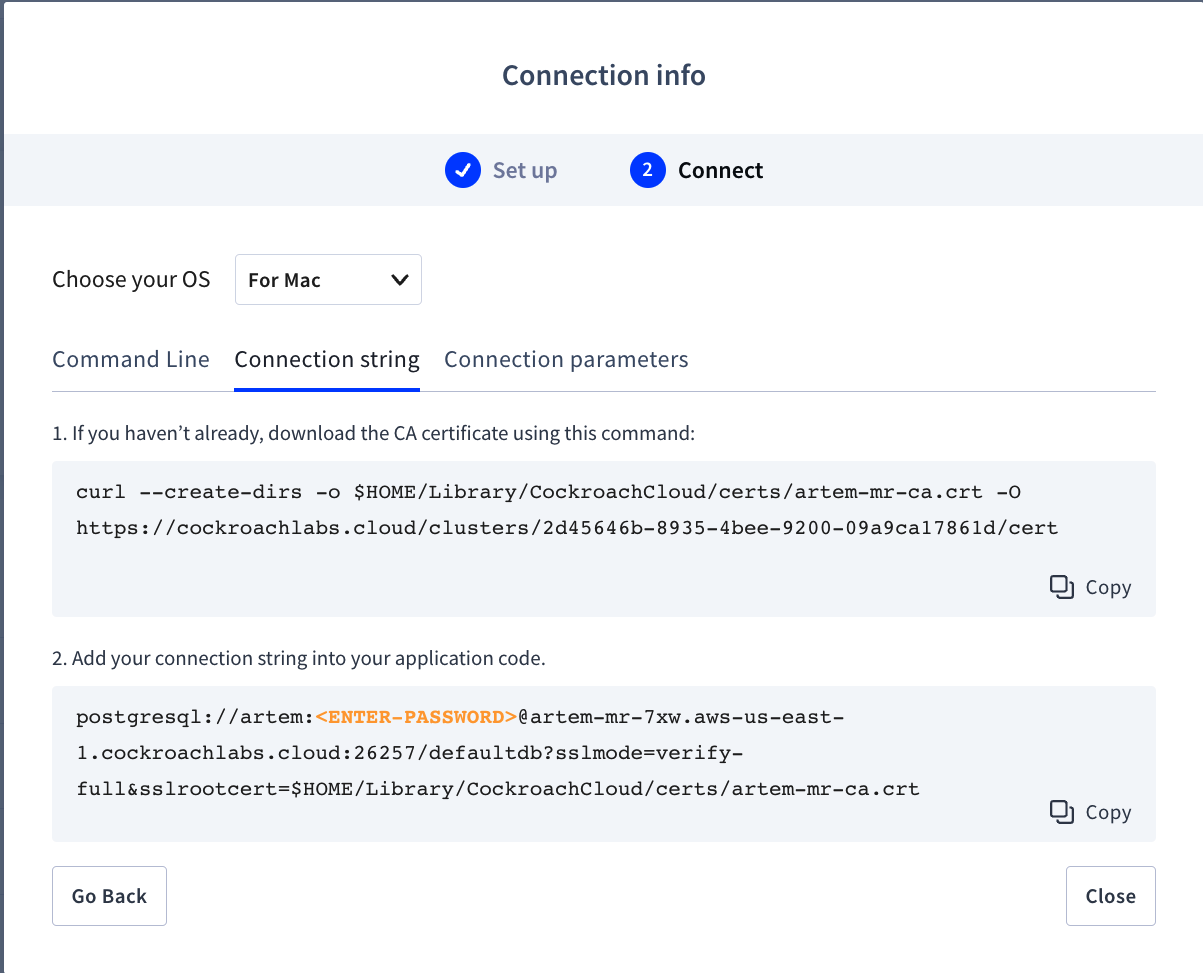Open the Connection parameters tab
Screen dimensions: 1203x973
[566, 360]
